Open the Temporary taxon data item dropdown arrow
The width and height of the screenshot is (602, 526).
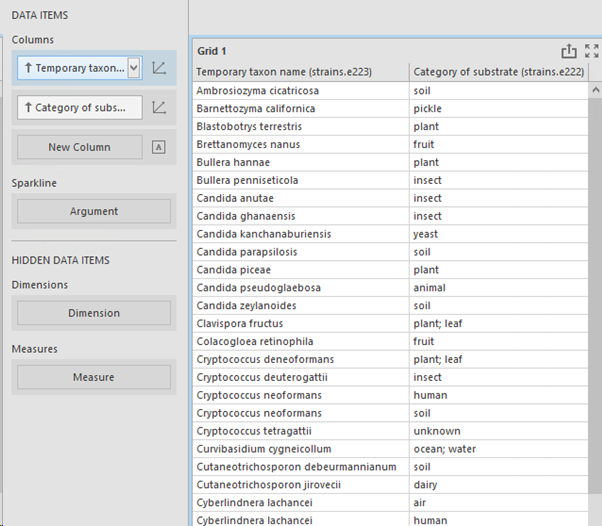click(134, 68)
